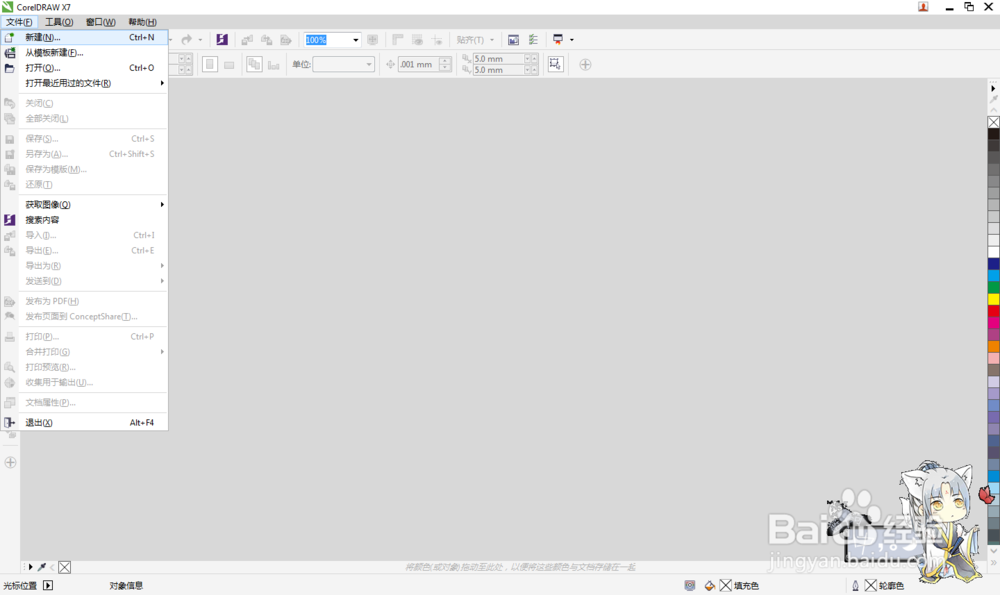This screenshot has width=1000, height=595.
Task: Open the Application Launcher icon on the toolbar
Action: [x=558, y=39]
